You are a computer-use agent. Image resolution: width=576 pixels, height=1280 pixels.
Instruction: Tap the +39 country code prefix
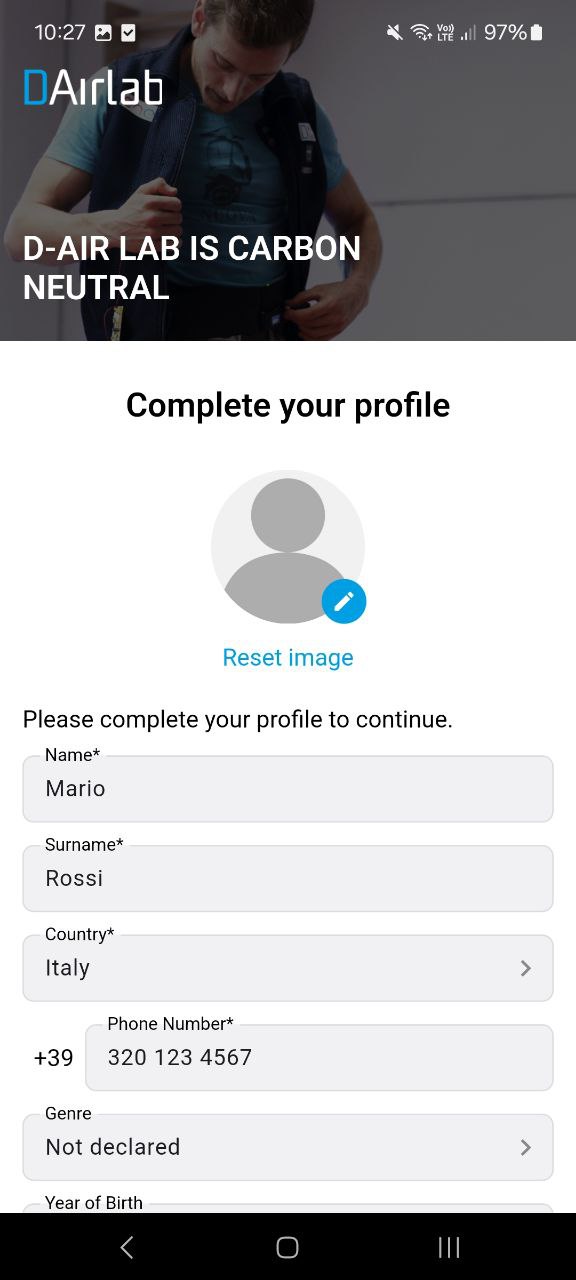pos(54,1057)
